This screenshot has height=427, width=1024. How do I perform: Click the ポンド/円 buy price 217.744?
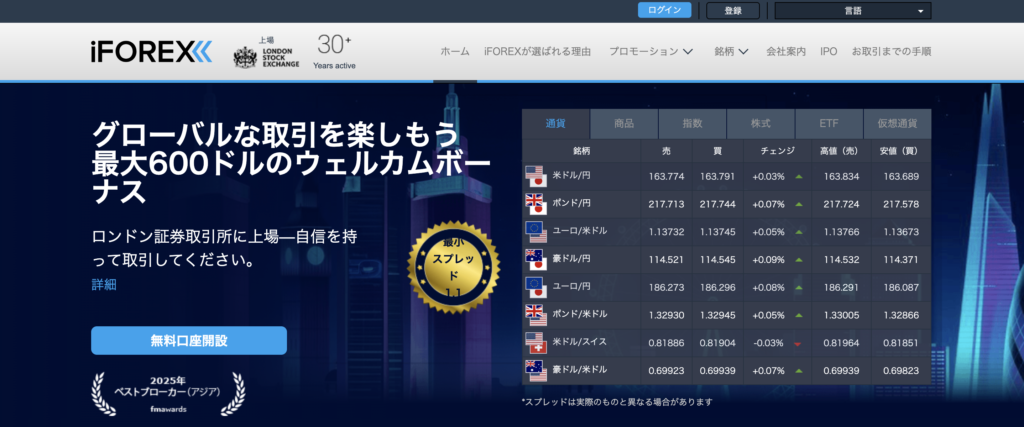click(718, 204)
